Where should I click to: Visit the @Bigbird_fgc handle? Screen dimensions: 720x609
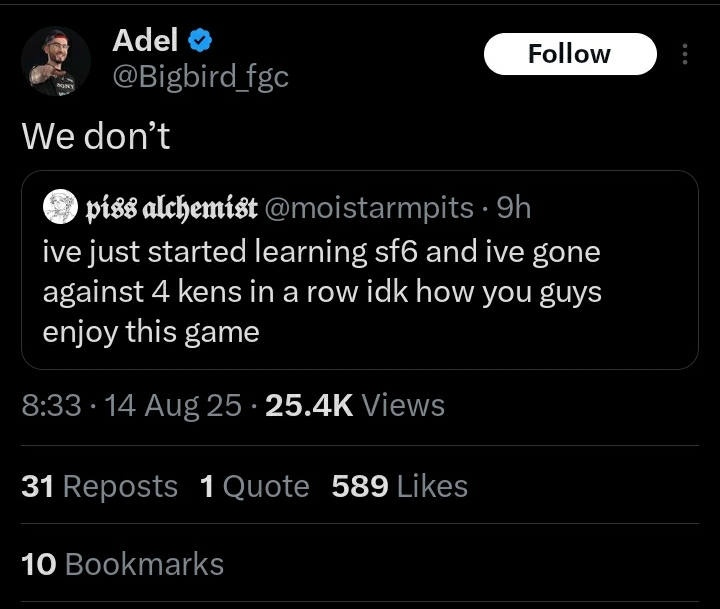[x=200, y=76]
